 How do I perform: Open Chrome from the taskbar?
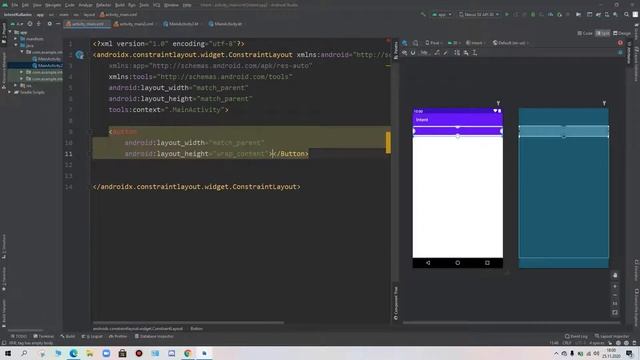click(x=188, y=353)
